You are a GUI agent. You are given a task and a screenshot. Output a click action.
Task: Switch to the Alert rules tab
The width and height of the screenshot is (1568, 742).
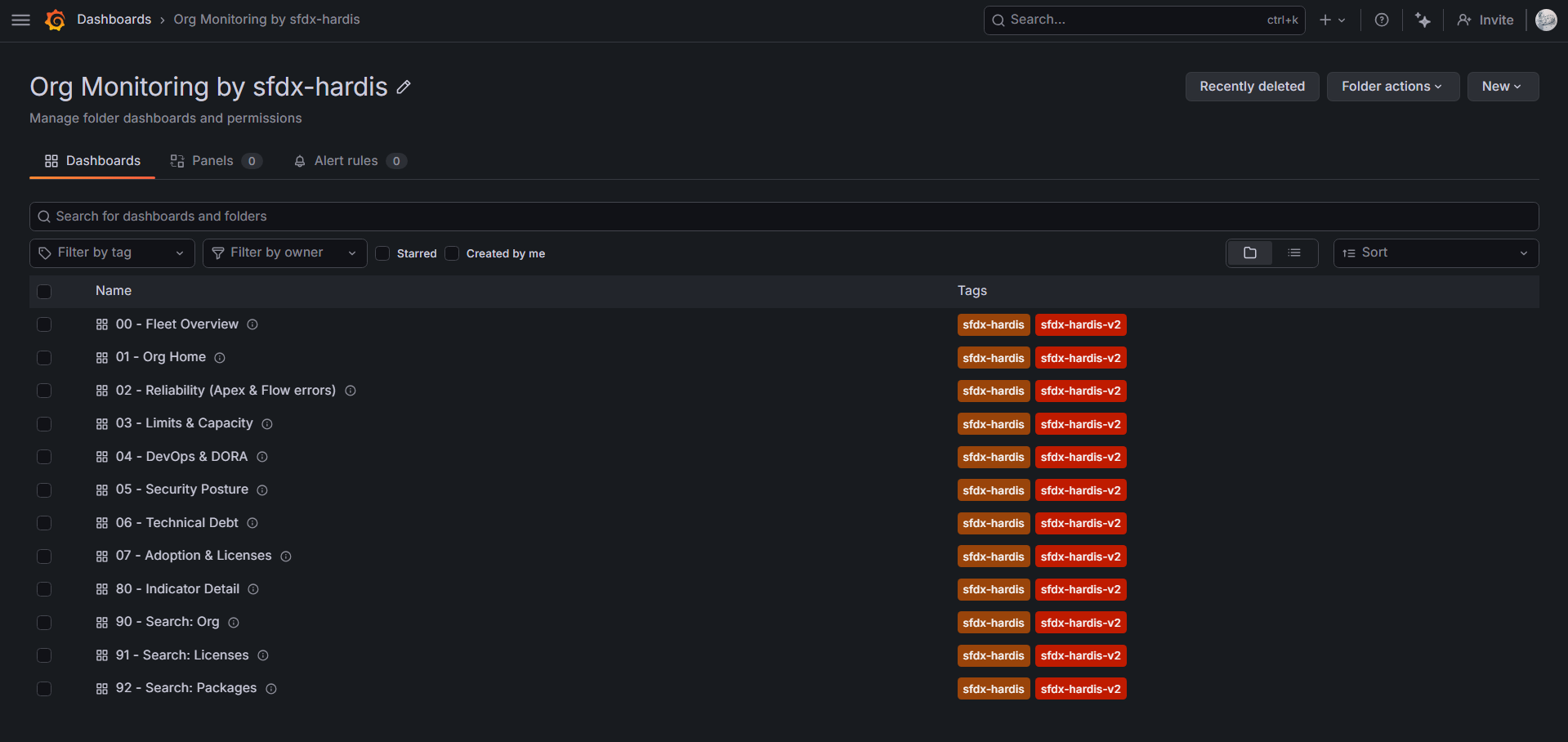point(350,161)
